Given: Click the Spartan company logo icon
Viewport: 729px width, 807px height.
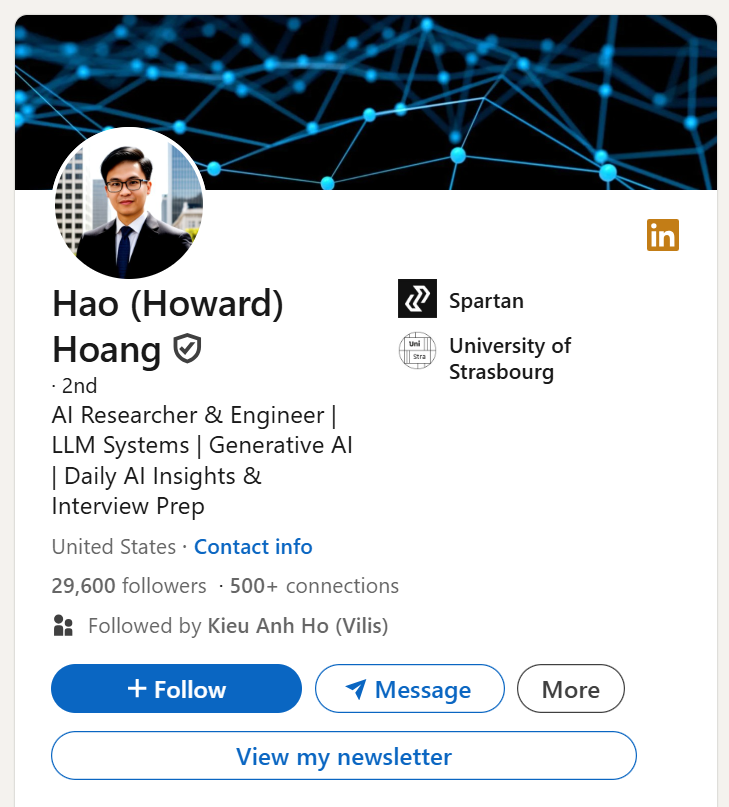Looking at the screenshot, I should (417, 299).
